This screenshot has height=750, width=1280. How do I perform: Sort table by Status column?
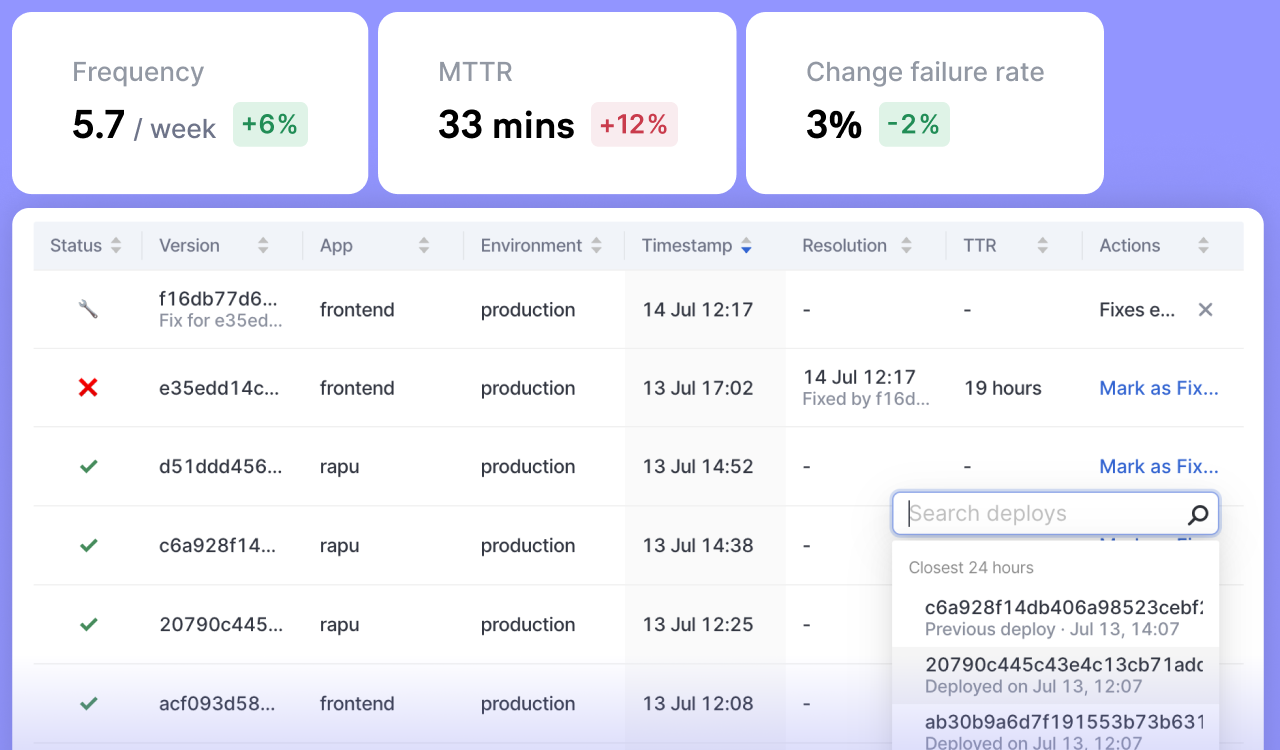(x=116, y=246)
